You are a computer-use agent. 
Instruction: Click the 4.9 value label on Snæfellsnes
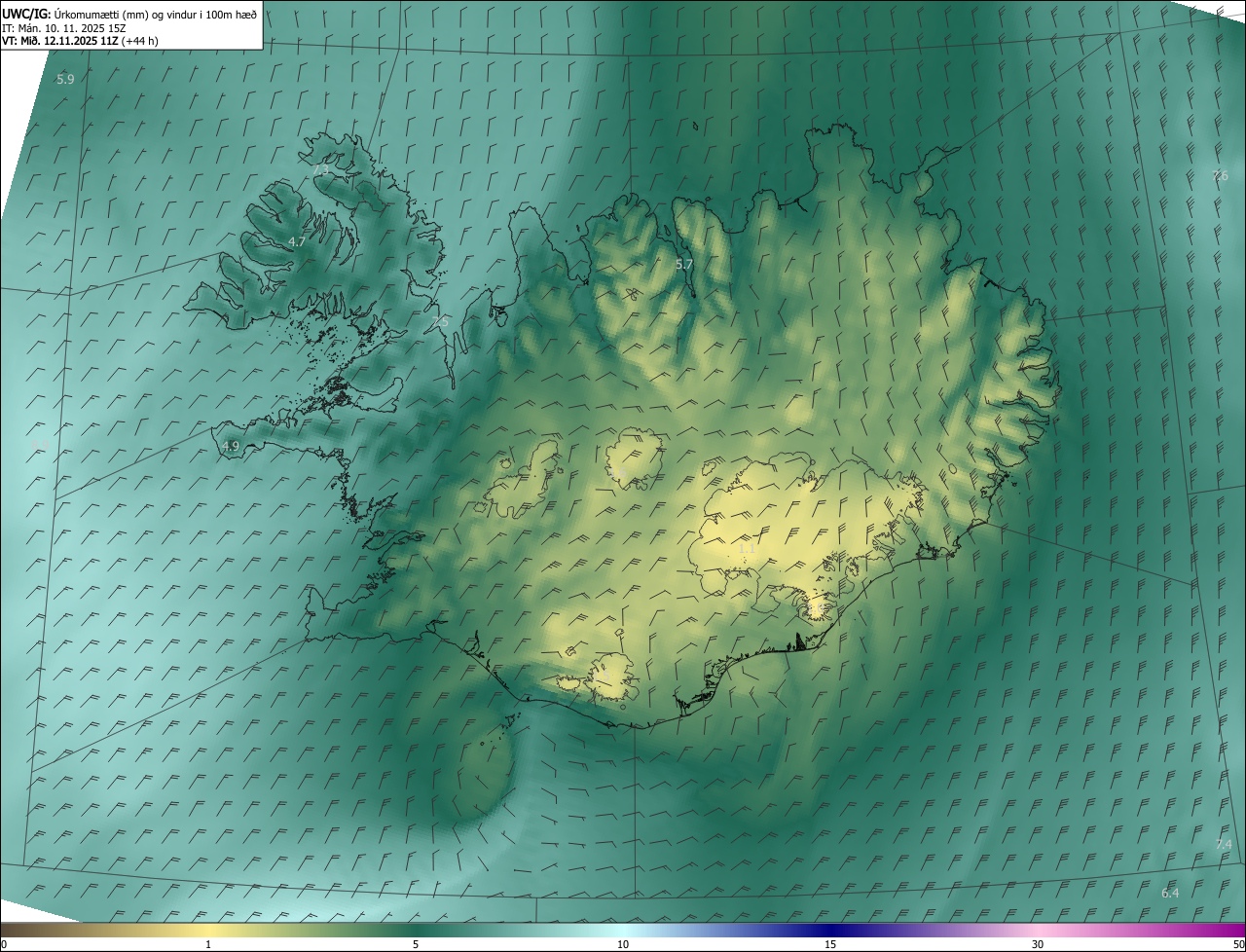click(230, 446)
